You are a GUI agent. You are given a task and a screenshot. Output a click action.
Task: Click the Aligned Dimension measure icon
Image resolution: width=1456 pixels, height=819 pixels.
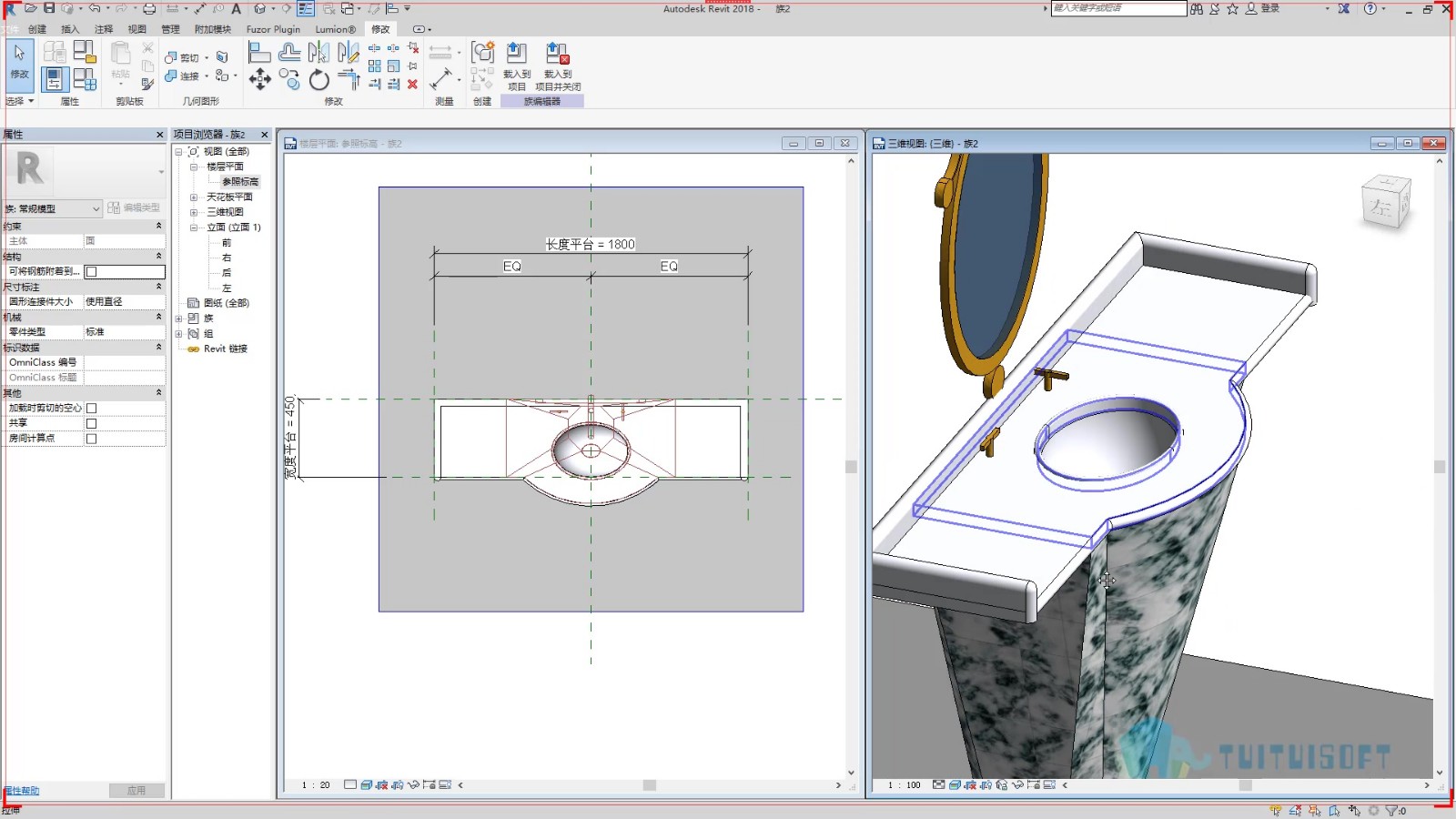point(441,80)
